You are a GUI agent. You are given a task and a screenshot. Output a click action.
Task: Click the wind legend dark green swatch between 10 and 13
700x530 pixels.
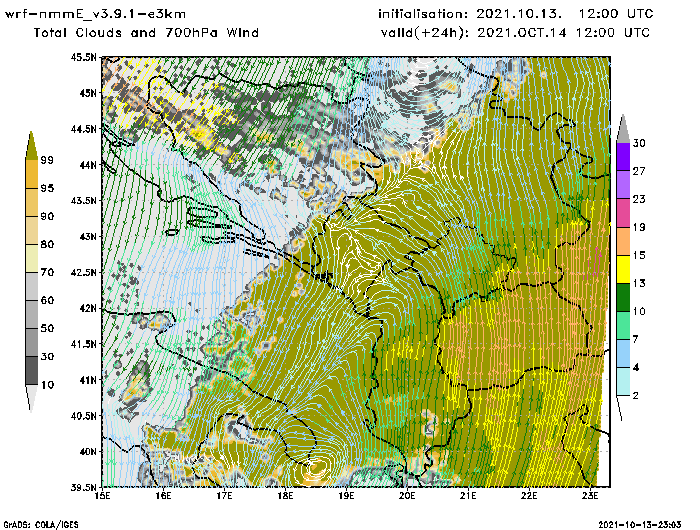[x=623, y=297]
